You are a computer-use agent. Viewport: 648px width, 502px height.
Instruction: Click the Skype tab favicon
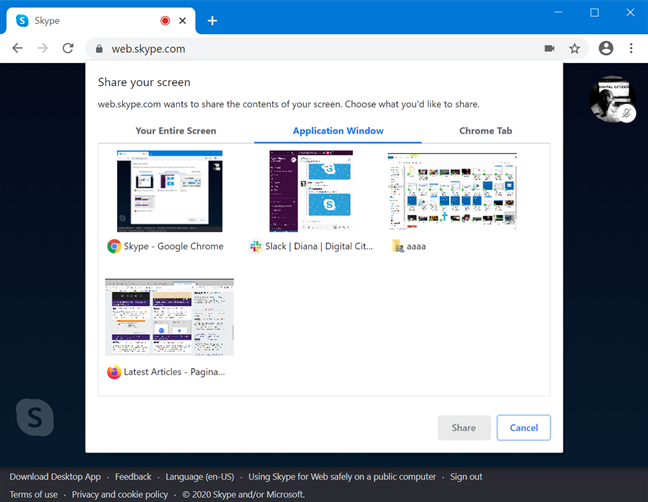pyautogui.click(x=22, y=20)
